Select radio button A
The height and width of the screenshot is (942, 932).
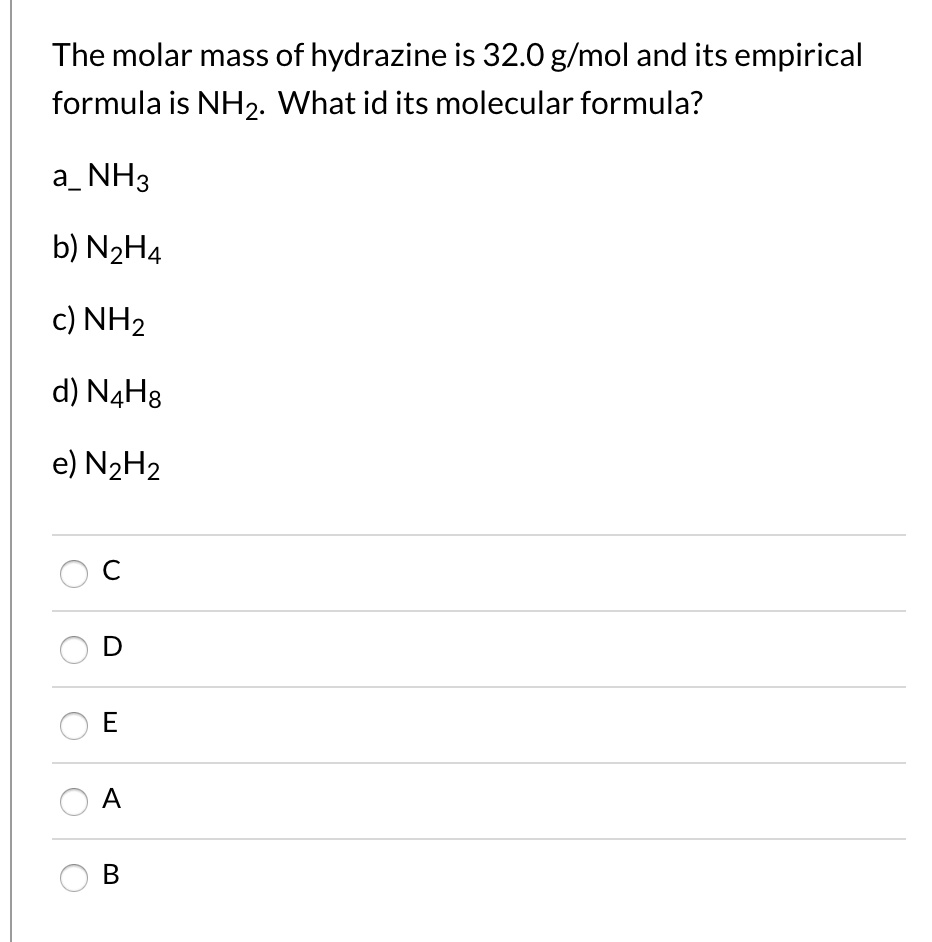(73, 801)
